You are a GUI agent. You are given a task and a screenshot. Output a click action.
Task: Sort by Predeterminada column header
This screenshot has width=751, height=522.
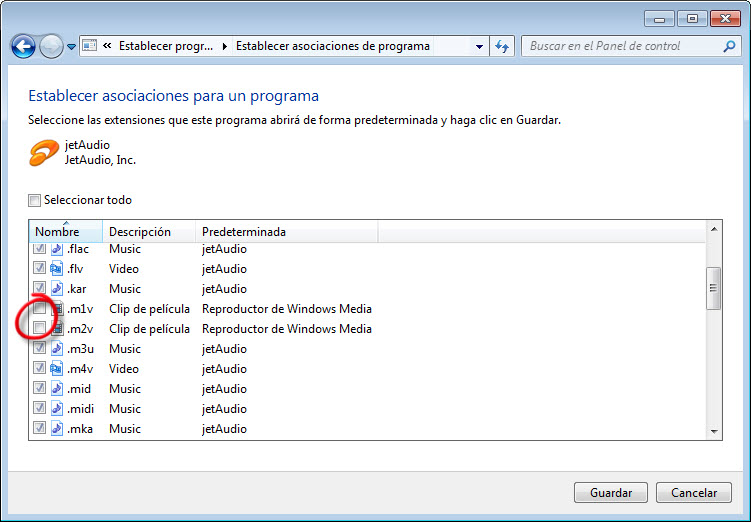click(286, 232)
